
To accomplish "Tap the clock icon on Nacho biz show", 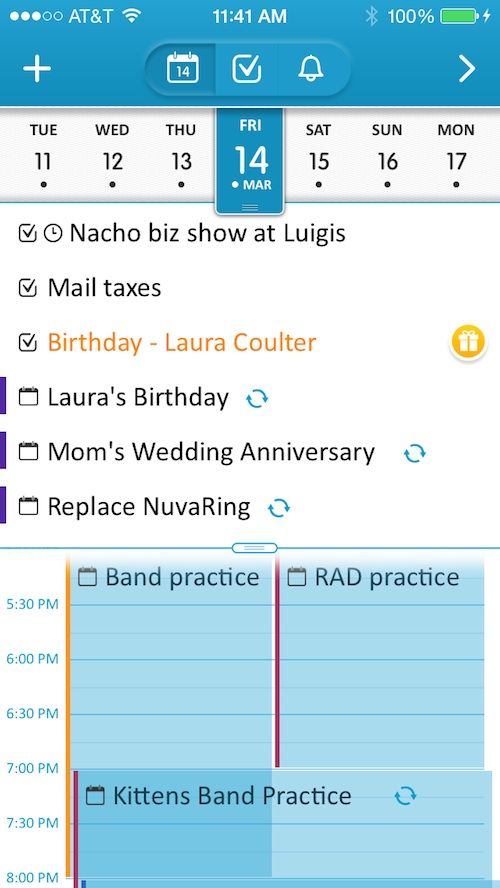I will tap(53, 233).
